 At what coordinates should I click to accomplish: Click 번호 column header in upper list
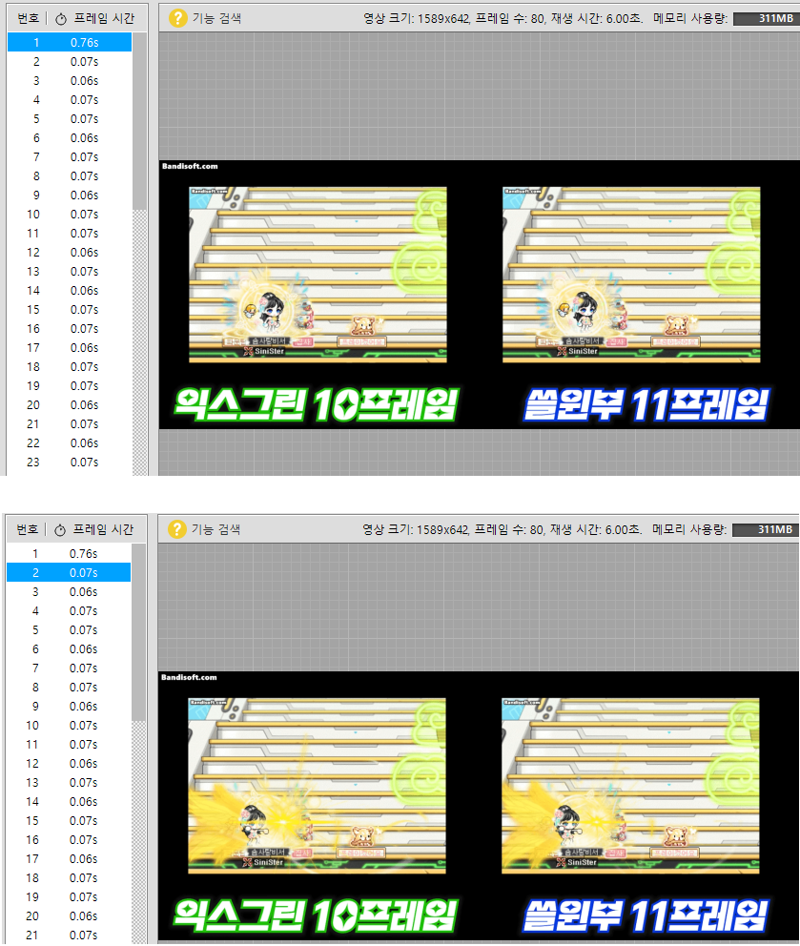tap(28, 19)
